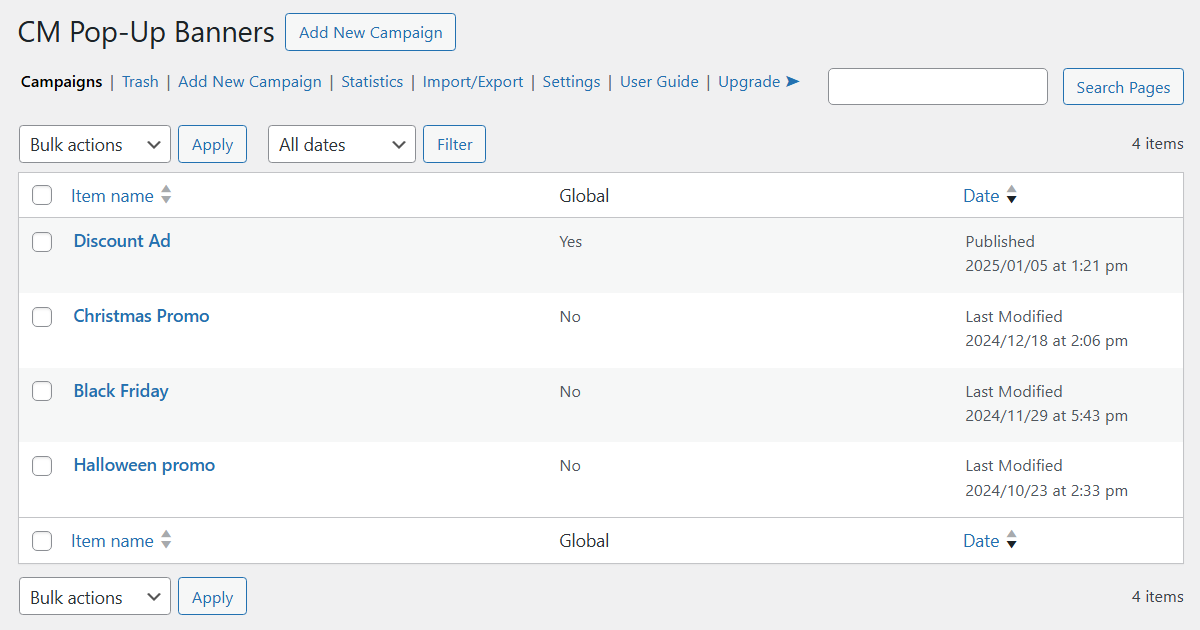
Task: Sort by bottom Item name header
Action: point(112,541)
